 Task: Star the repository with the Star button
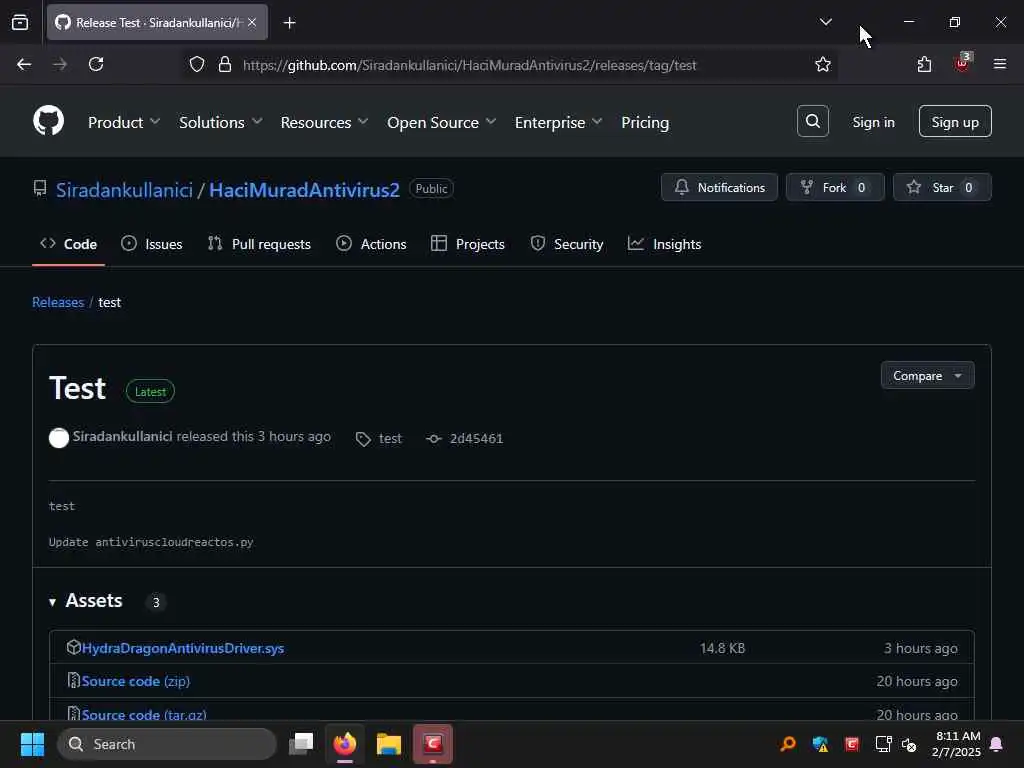click(942, 187)
